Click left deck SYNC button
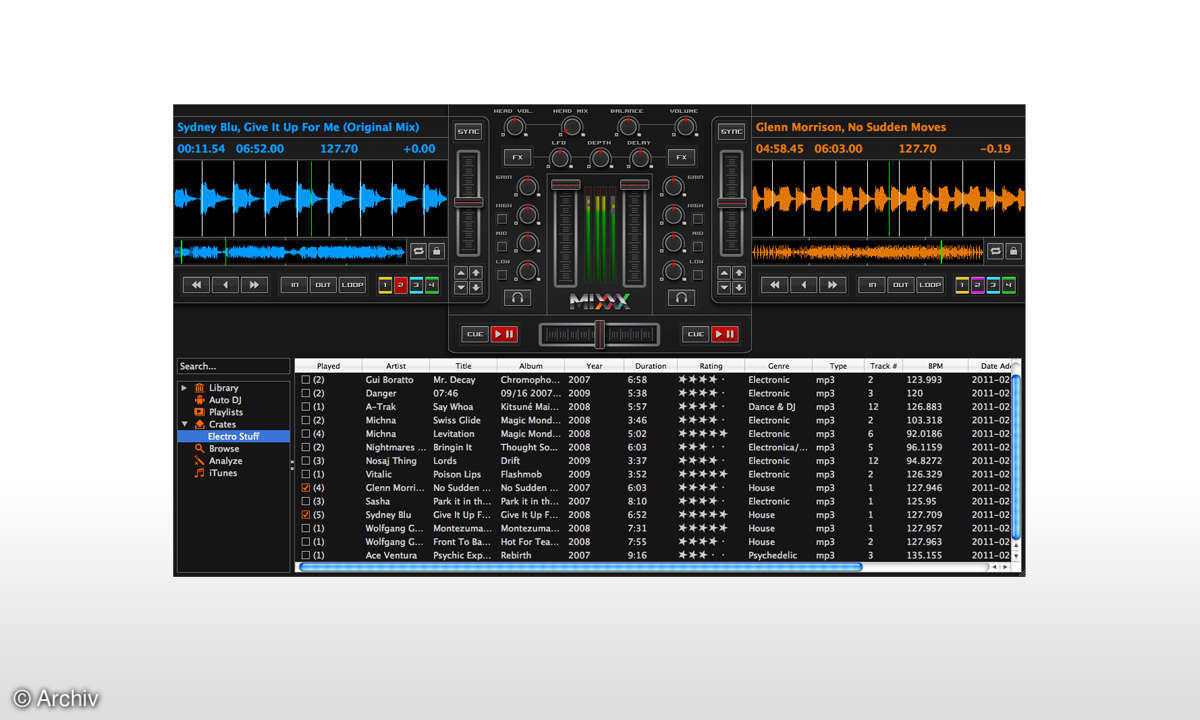Screen dimensions: 1200x720 pos(468,131)
